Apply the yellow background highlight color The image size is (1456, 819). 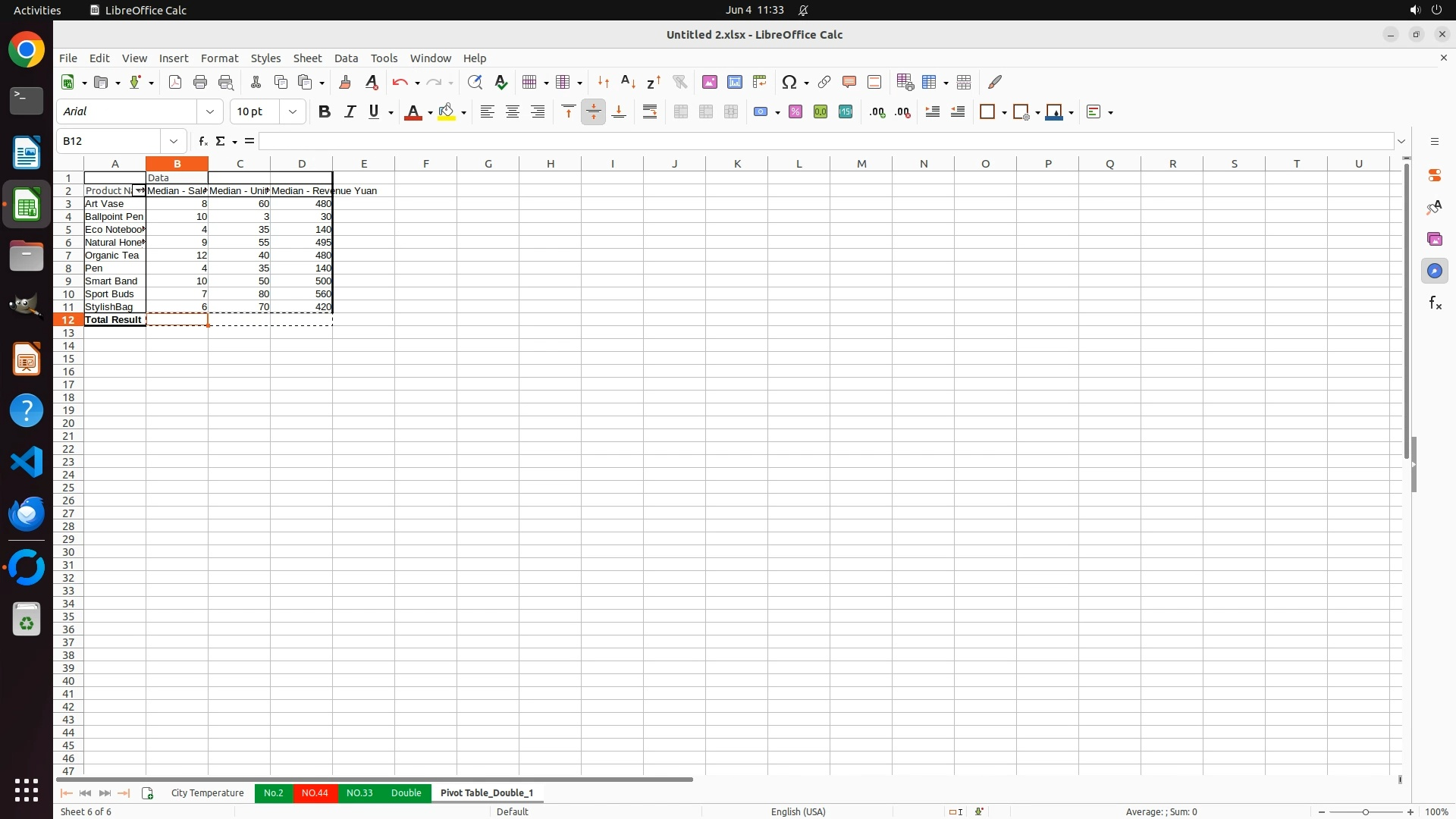pyautogui.click(x=447, y=112)
